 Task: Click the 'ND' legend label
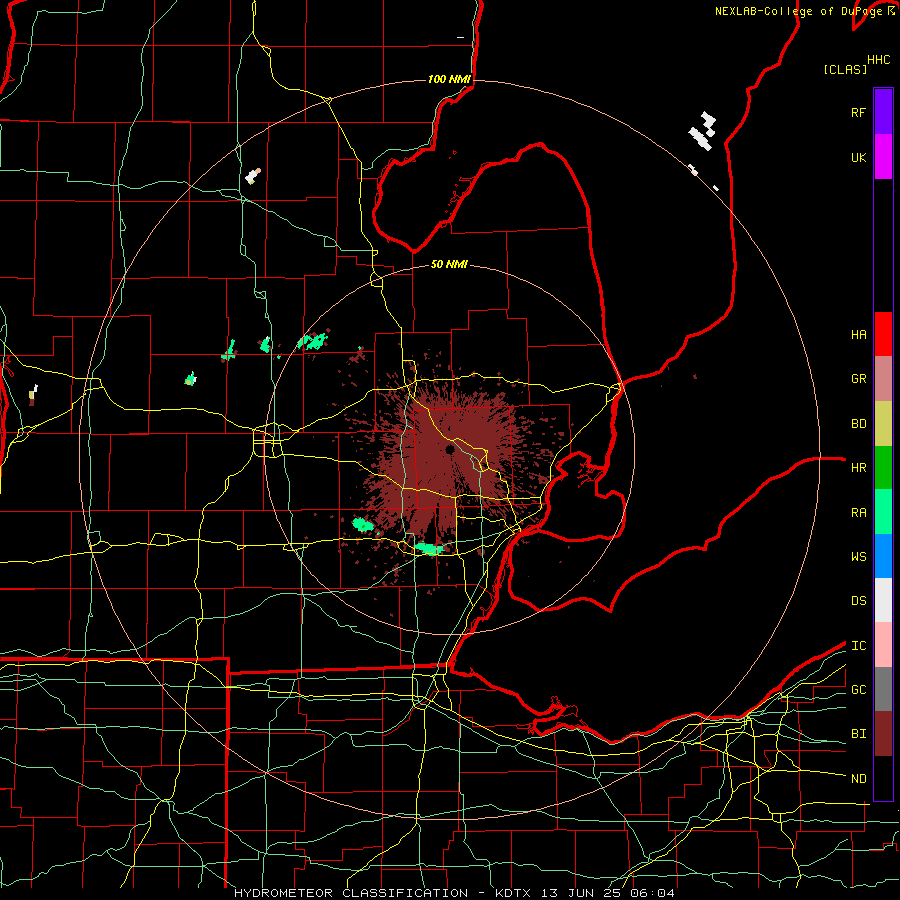click(858, 779)
